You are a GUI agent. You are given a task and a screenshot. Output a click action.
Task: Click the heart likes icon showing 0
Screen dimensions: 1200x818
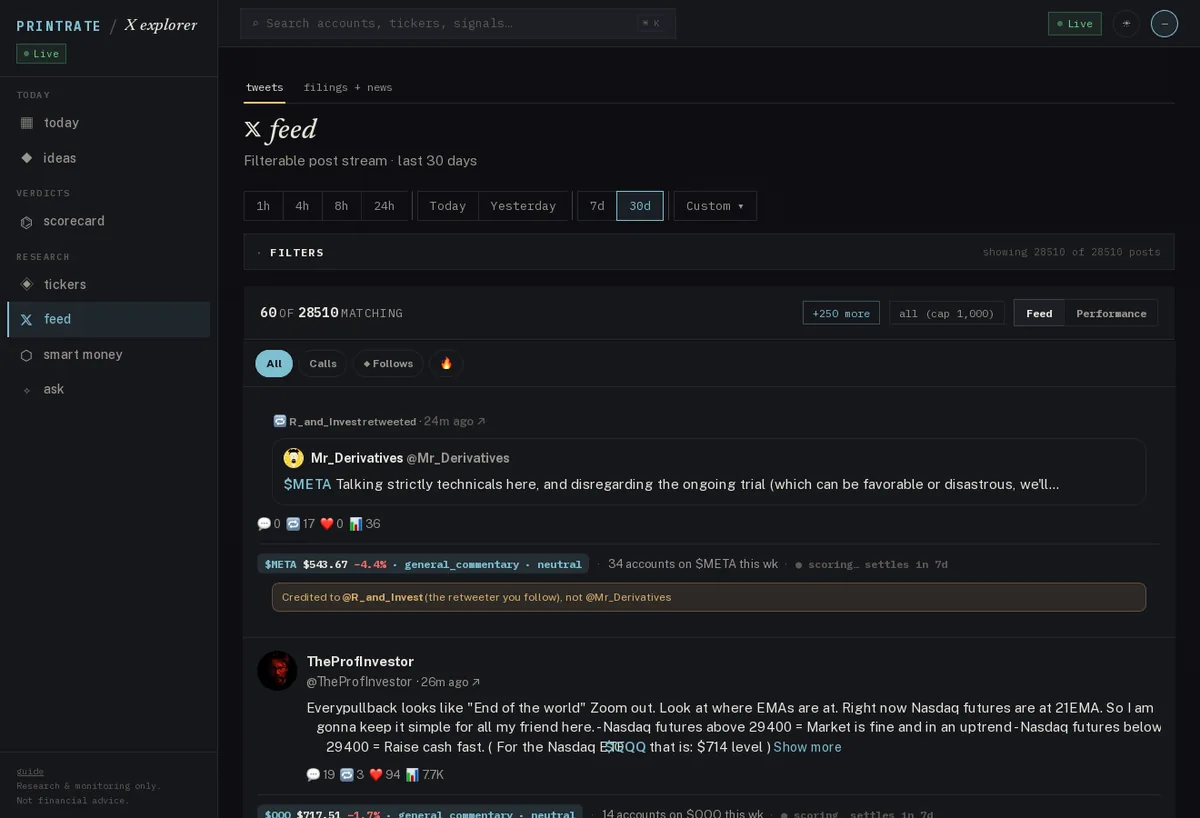pos(326,524)
